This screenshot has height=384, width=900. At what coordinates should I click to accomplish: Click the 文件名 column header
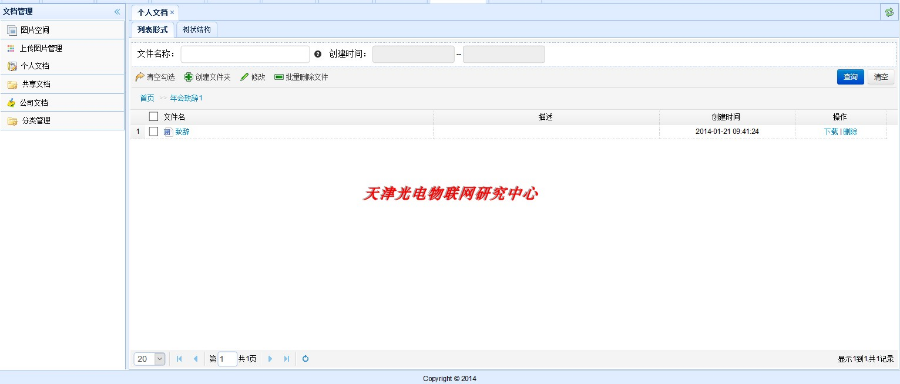[174, 117]
